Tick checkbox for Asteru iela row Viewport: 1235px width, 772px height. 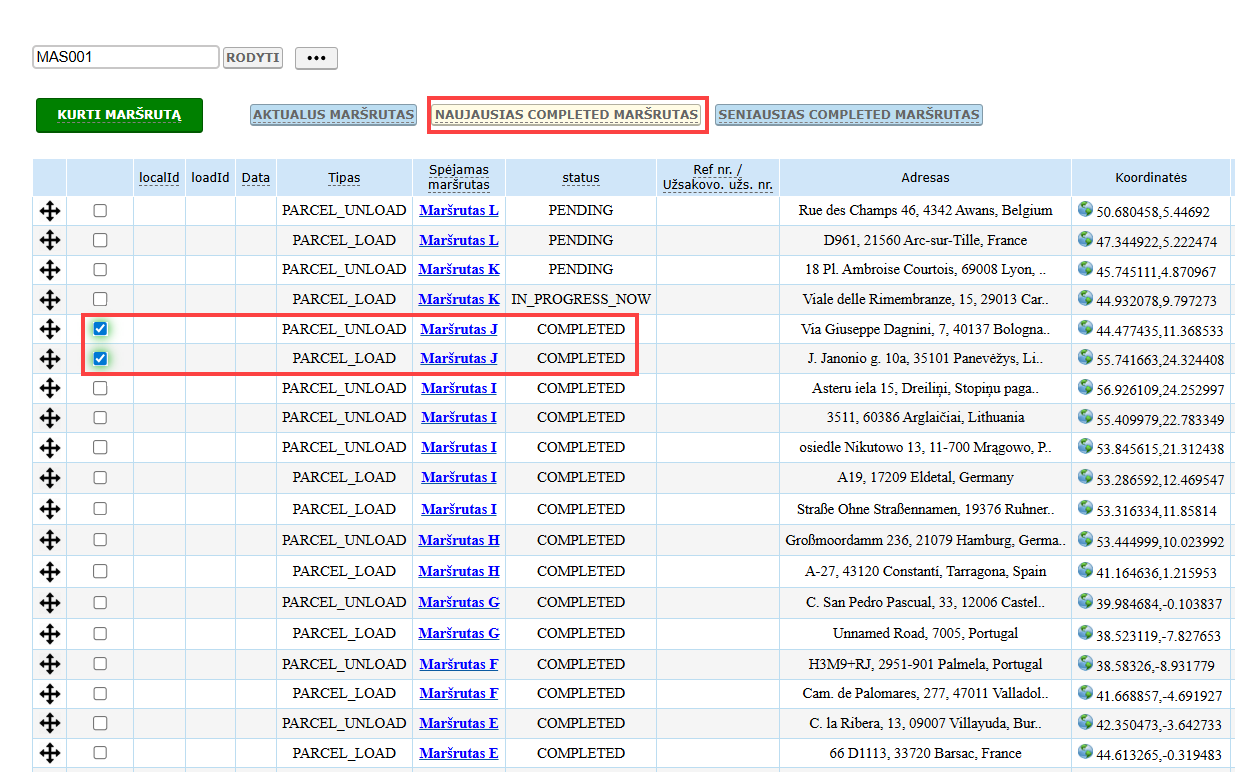pos(100,388)
